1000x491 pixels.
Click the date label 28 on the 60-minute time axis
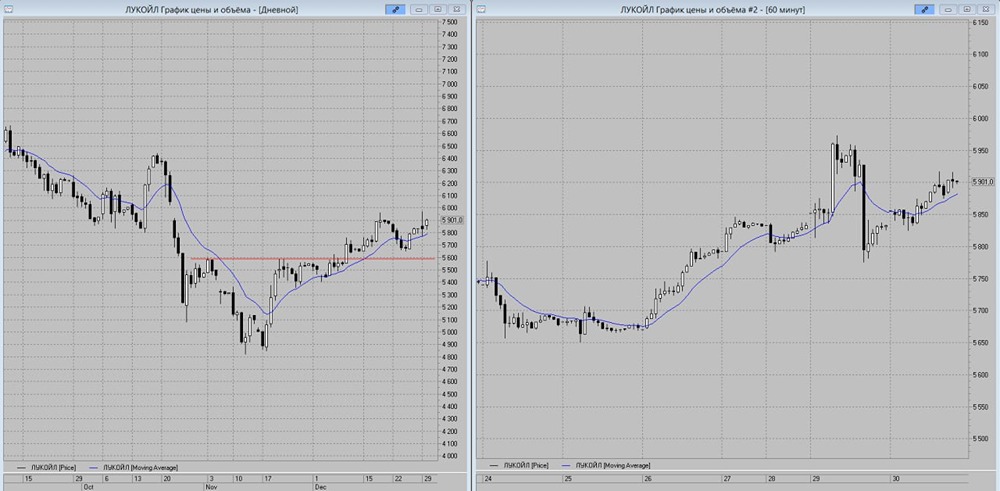pos(770,478)
